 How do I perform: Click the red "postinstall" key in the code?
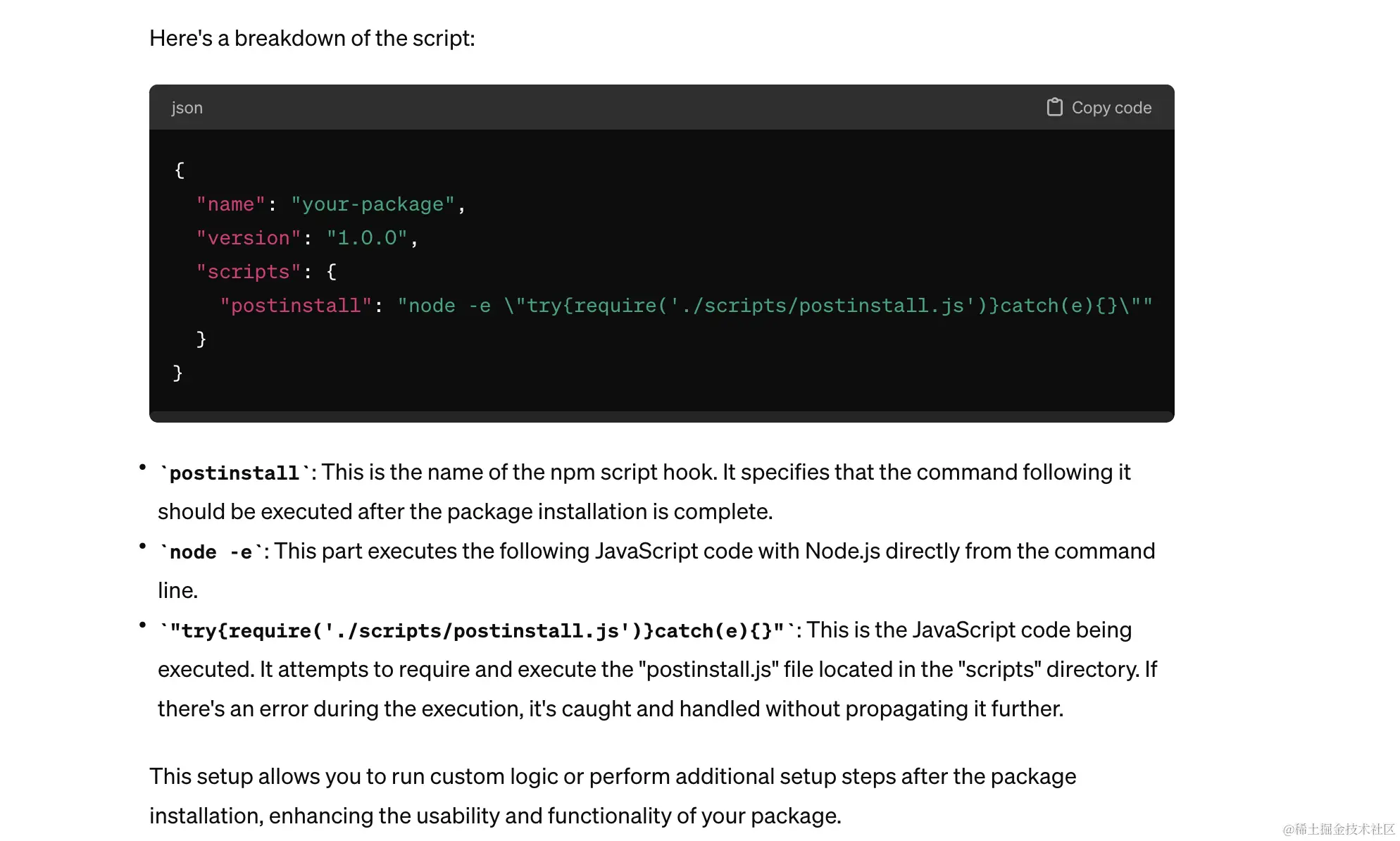tap(295, 306)
